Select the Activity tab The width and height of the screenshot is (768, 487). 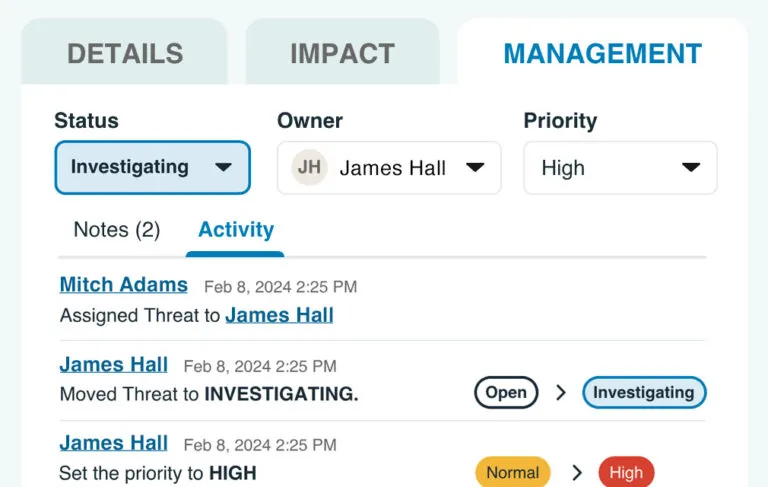pos(236,229)
